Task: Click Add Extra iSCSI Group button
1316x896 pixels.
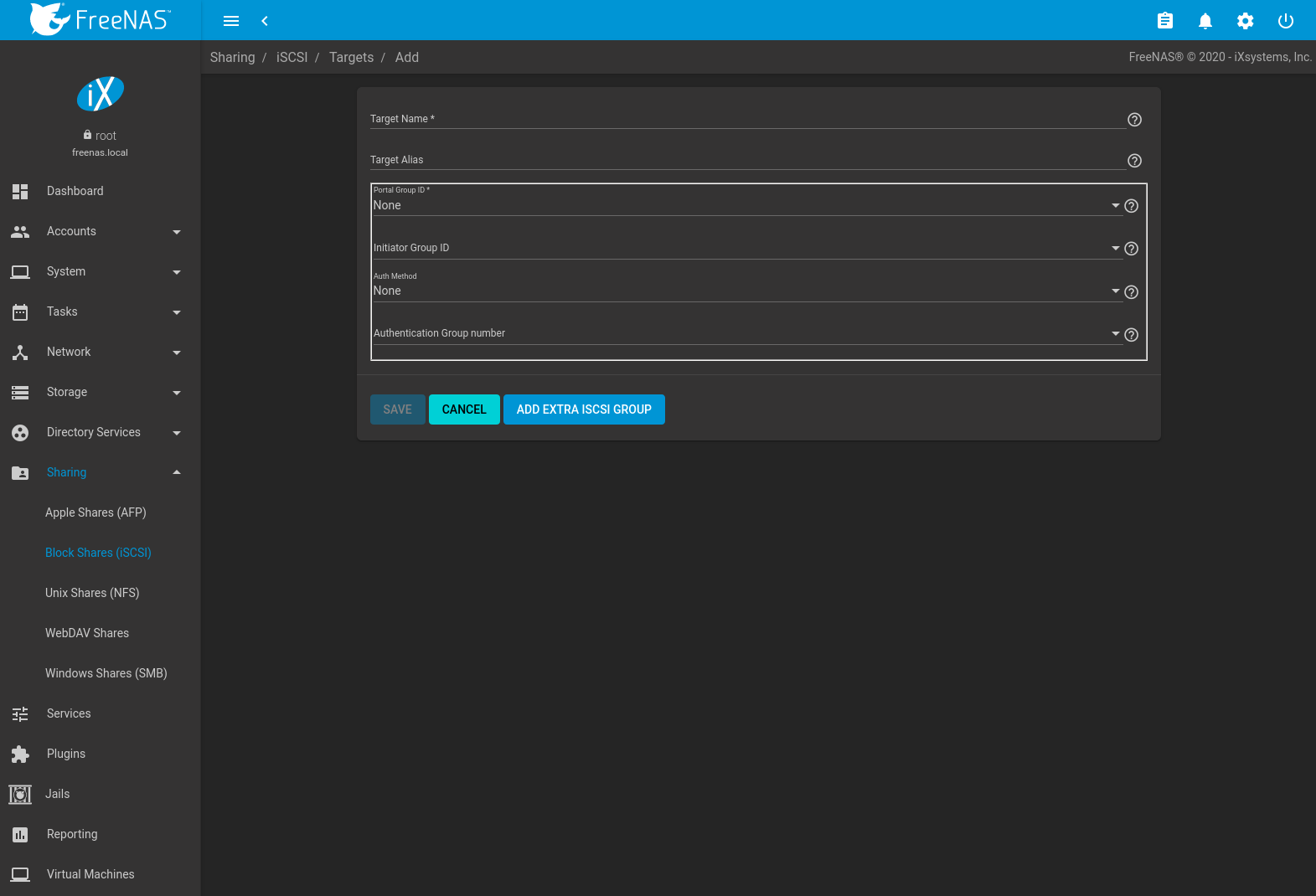Action: pos(584,409)
